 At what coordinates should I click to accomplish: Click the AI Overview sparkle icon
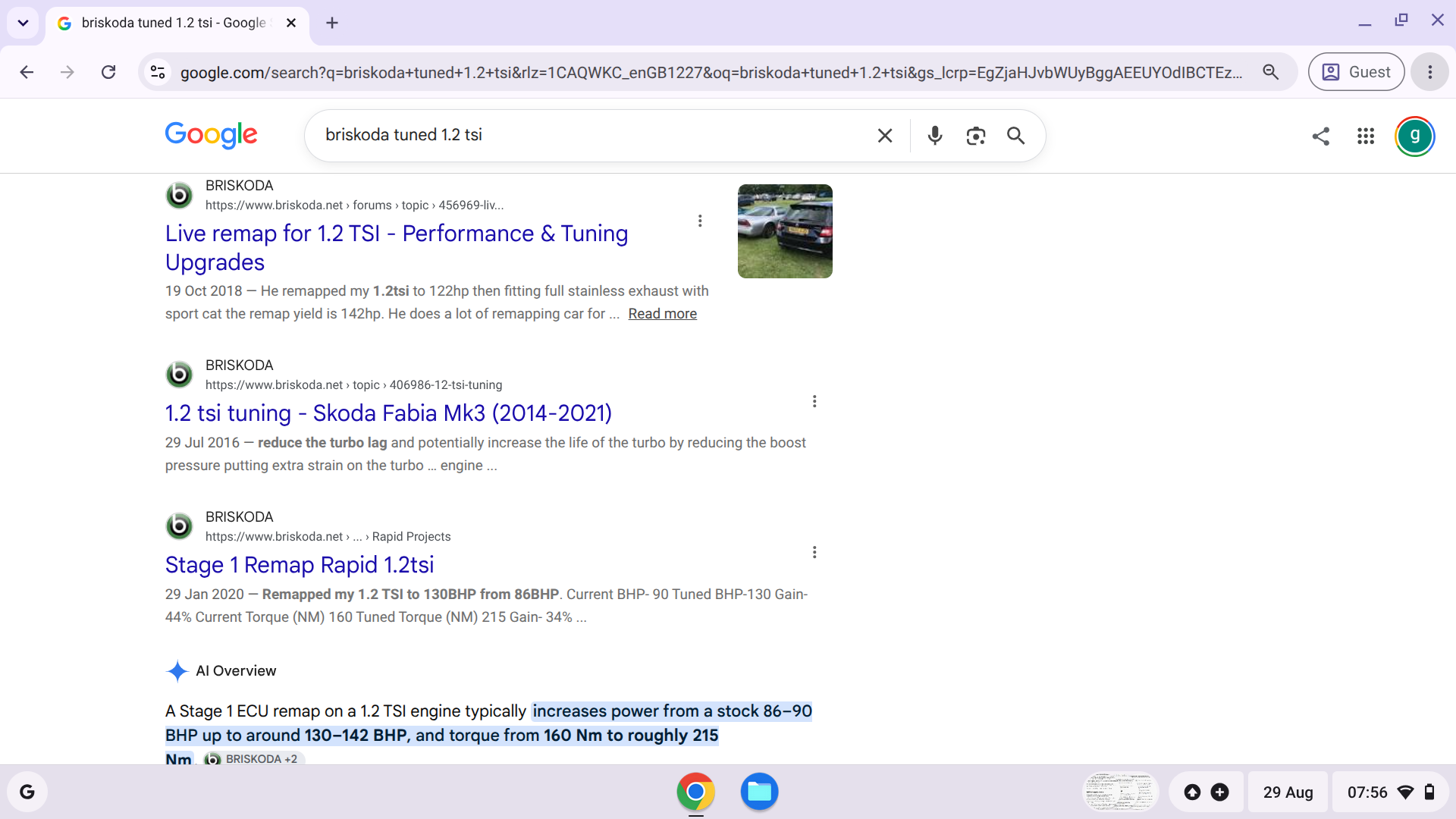point(177,671)
